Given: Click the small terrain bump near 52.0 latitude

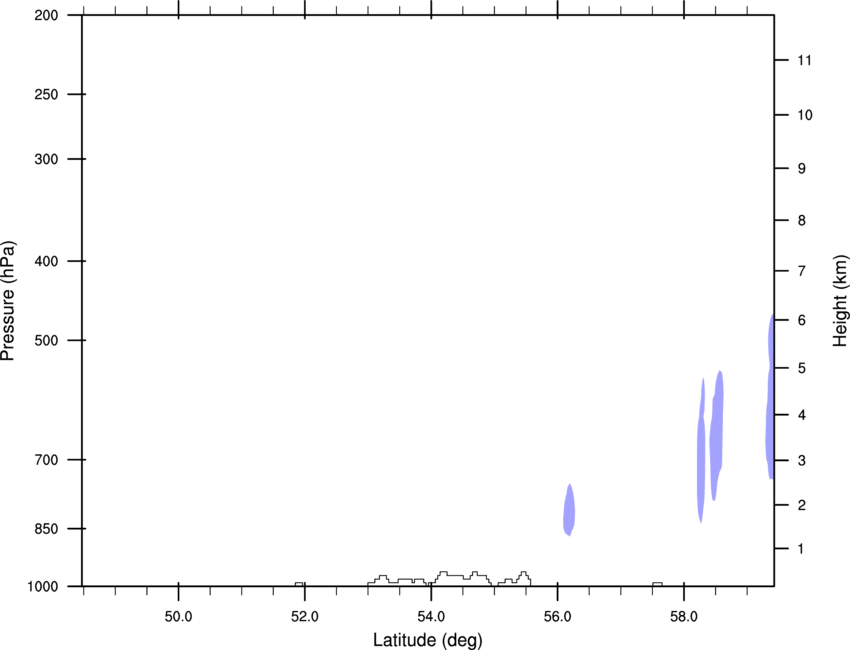Looking at the screenshot, I should 299,584.
